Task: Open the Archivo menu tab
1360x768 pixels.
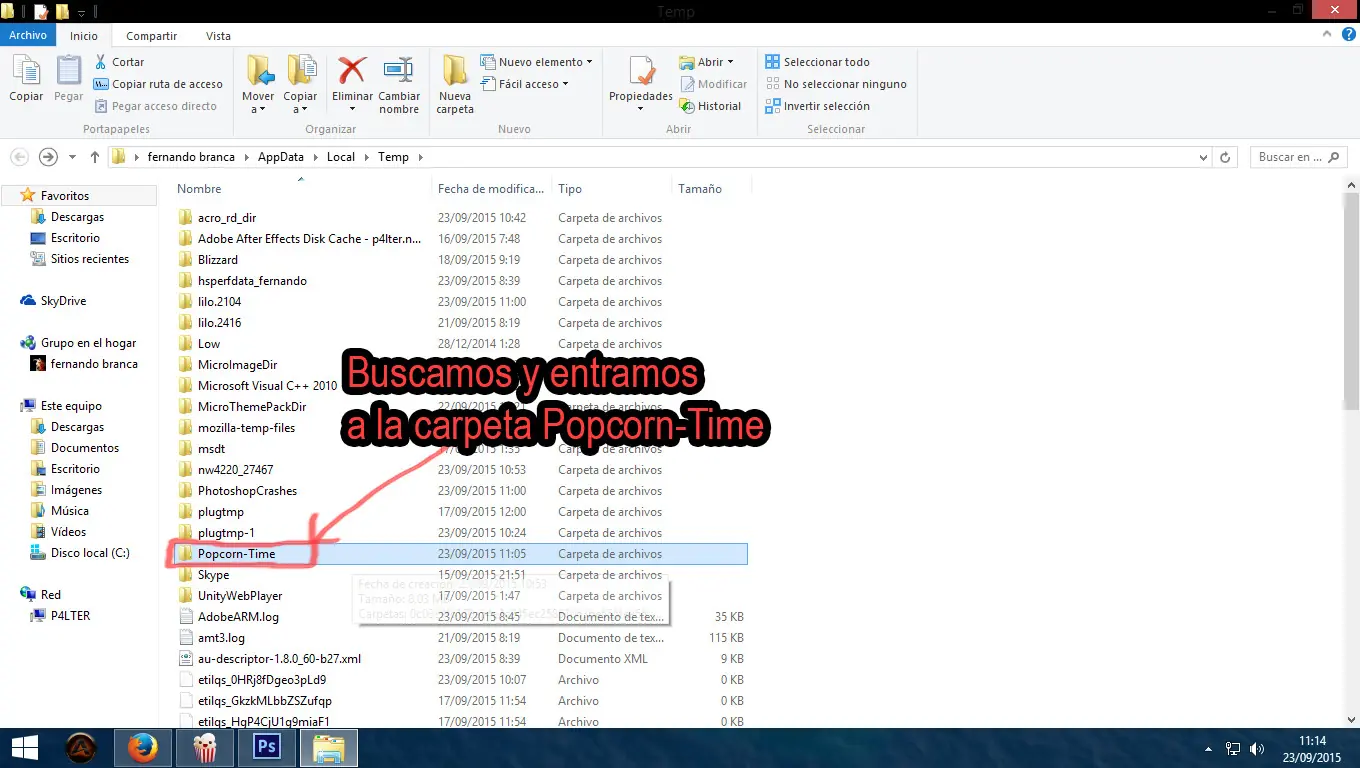Action: (28, 35)
